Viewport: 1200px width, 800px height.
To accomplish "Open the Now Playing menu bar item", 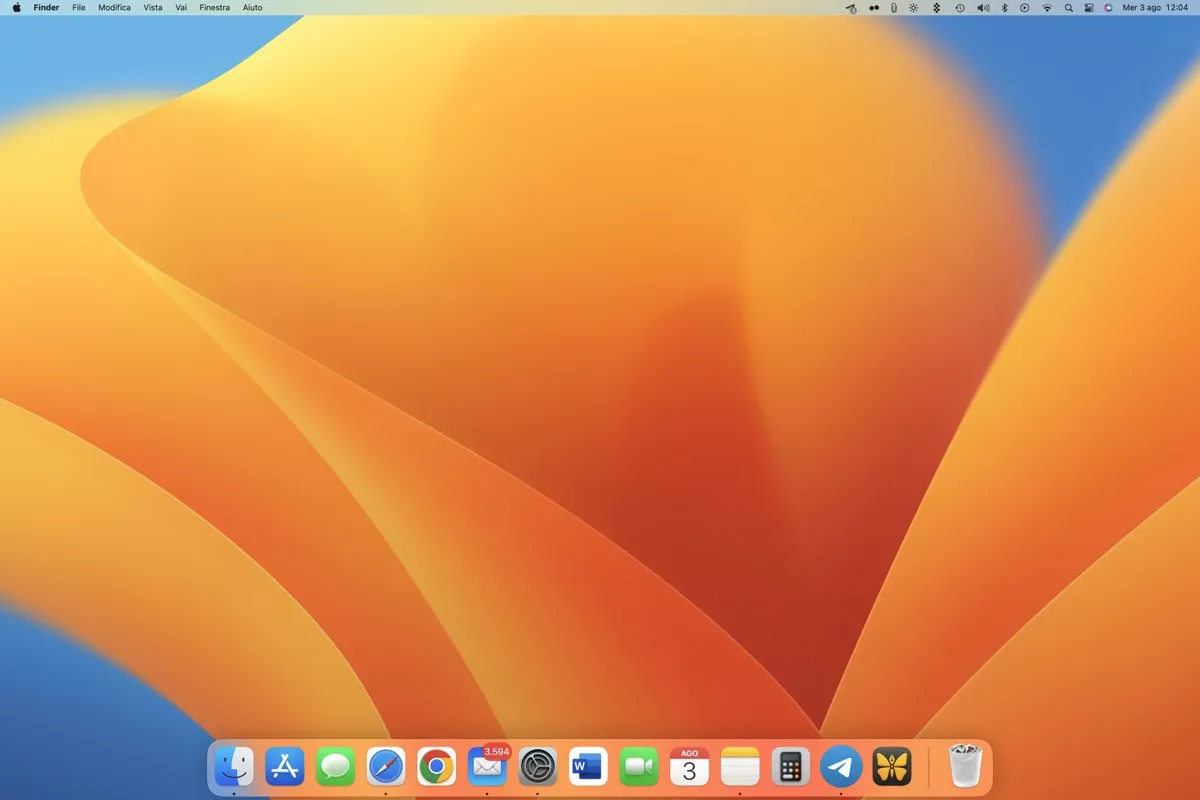I will pyautogui.click(x=1025, y=8).
